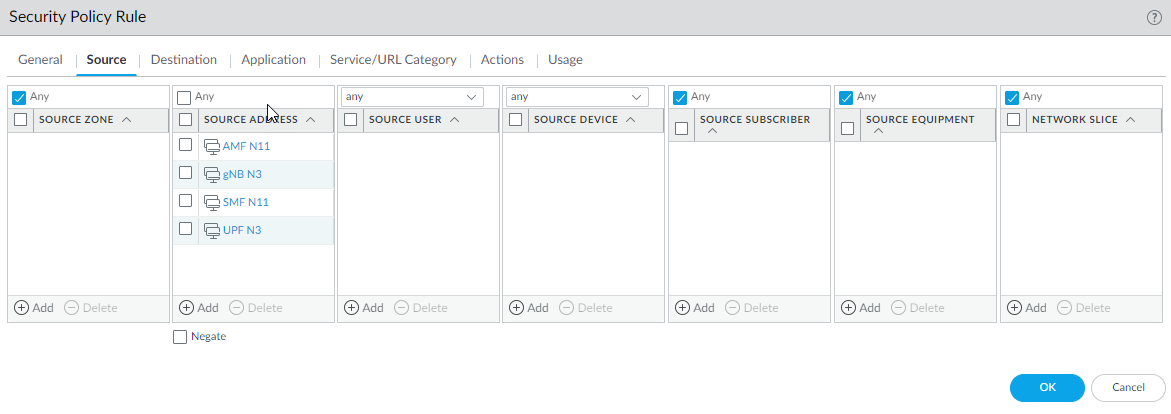Image resolution: width=1171 pixels, height=414 pixels.
Task: Open the SMF N11 address link
Action: (x=246, y=202)
